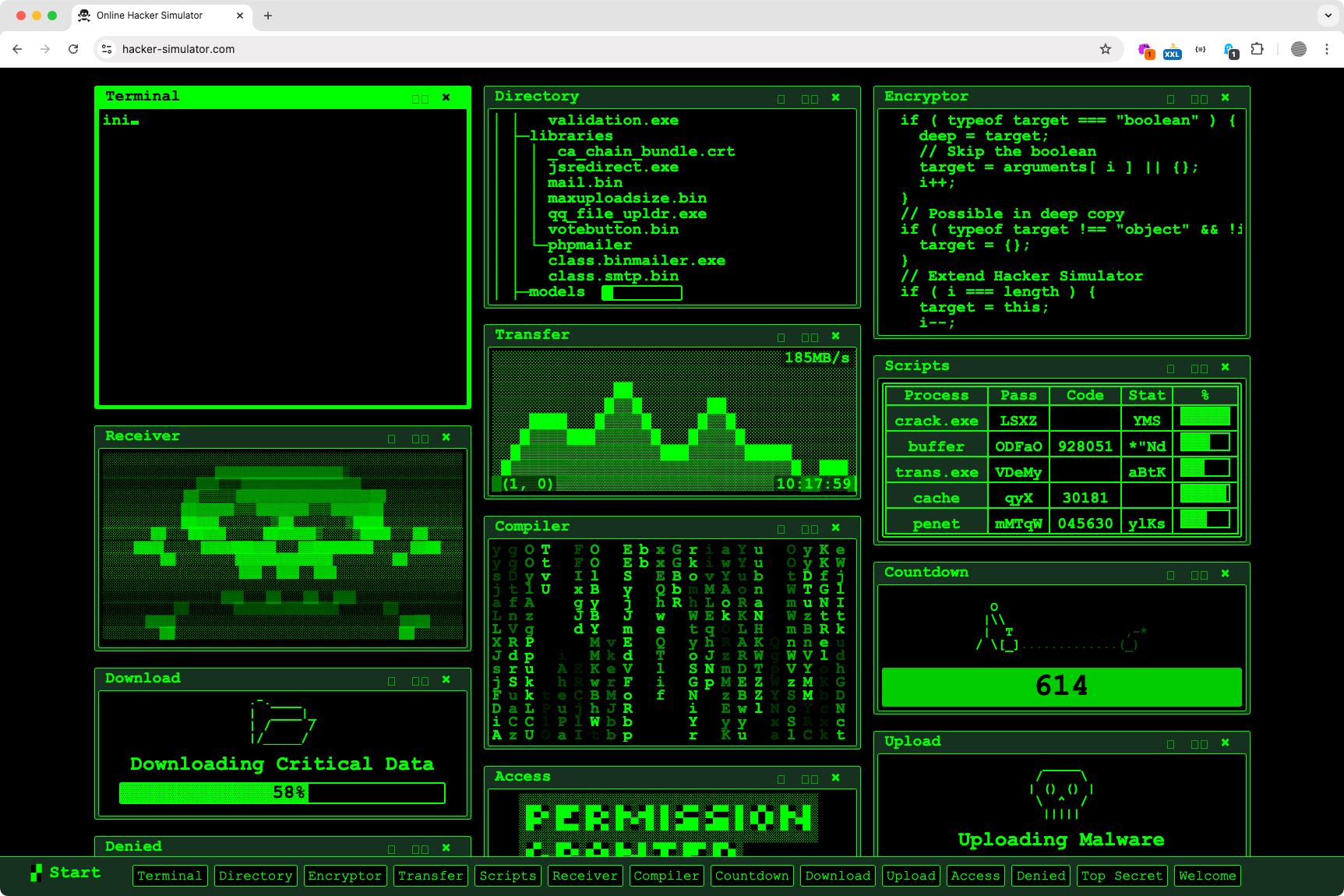Maximize the Denied window
Viewport: 1344px width, 896px height.
pos(420,849)
